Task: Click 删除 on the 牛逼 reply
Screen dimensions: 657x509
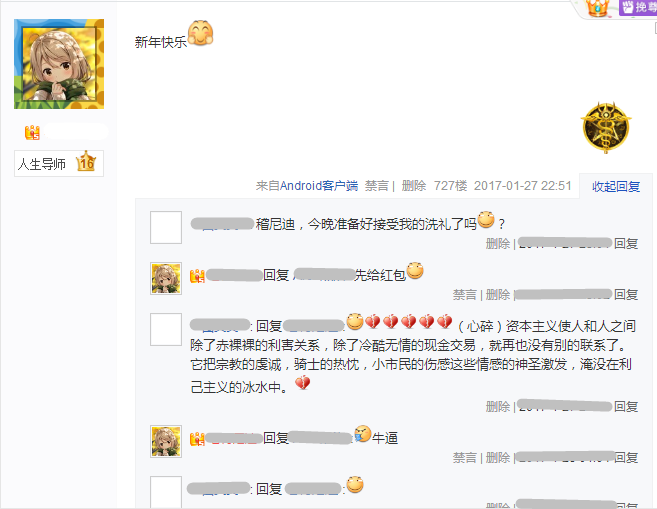Action: coord(498,457)
